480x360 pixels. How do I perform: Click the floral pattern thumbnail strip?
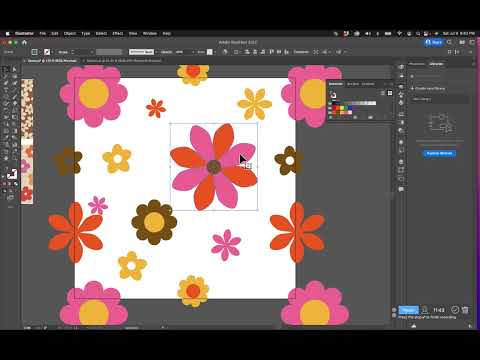27,141
